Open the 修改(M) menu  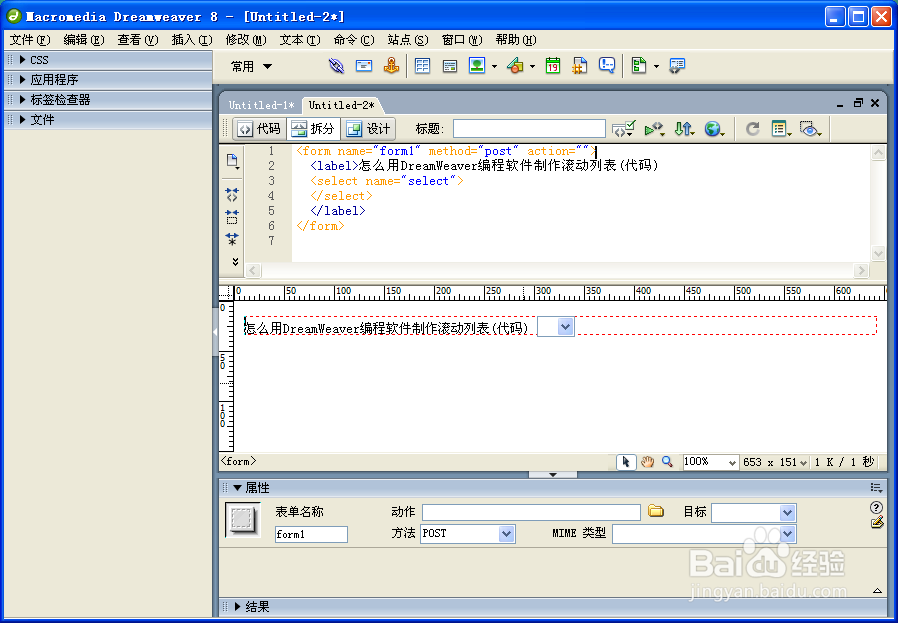click(x=246, y=40)
